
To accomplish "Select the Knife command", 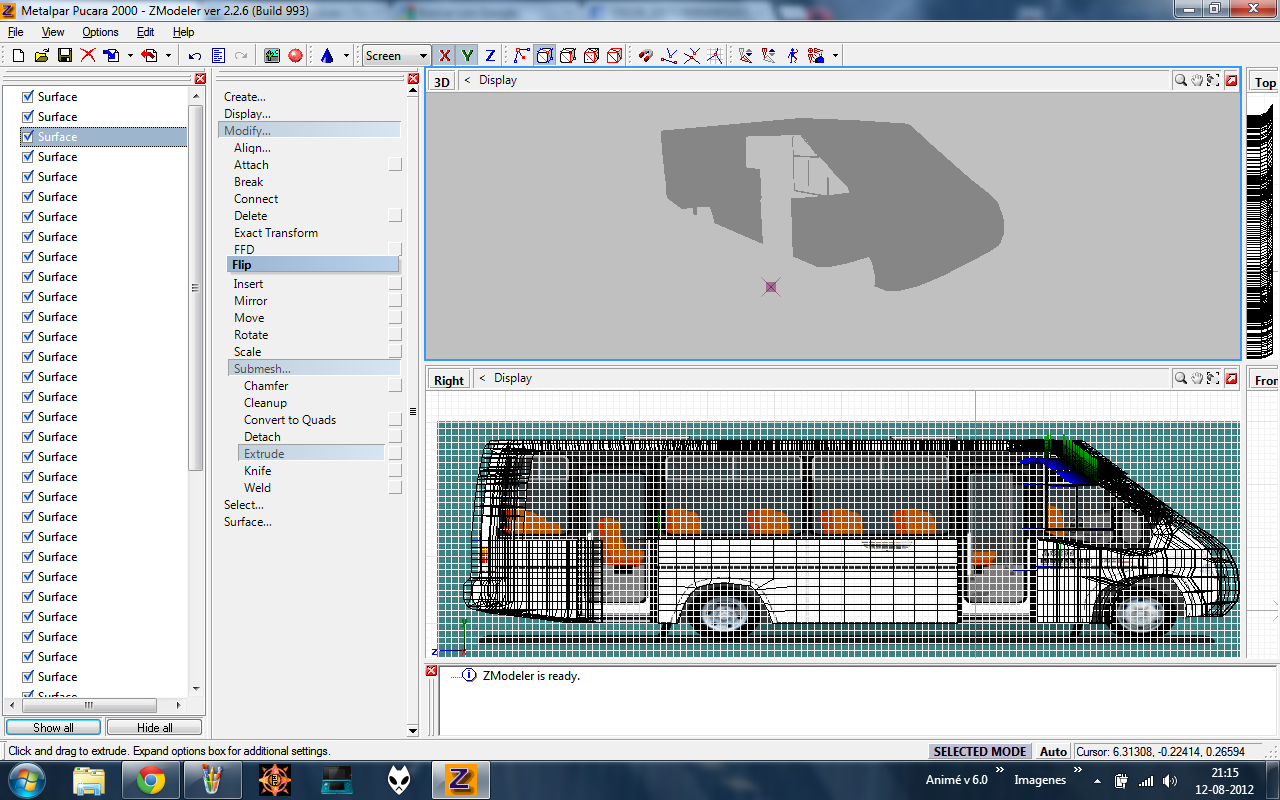I will coord(258,471).
